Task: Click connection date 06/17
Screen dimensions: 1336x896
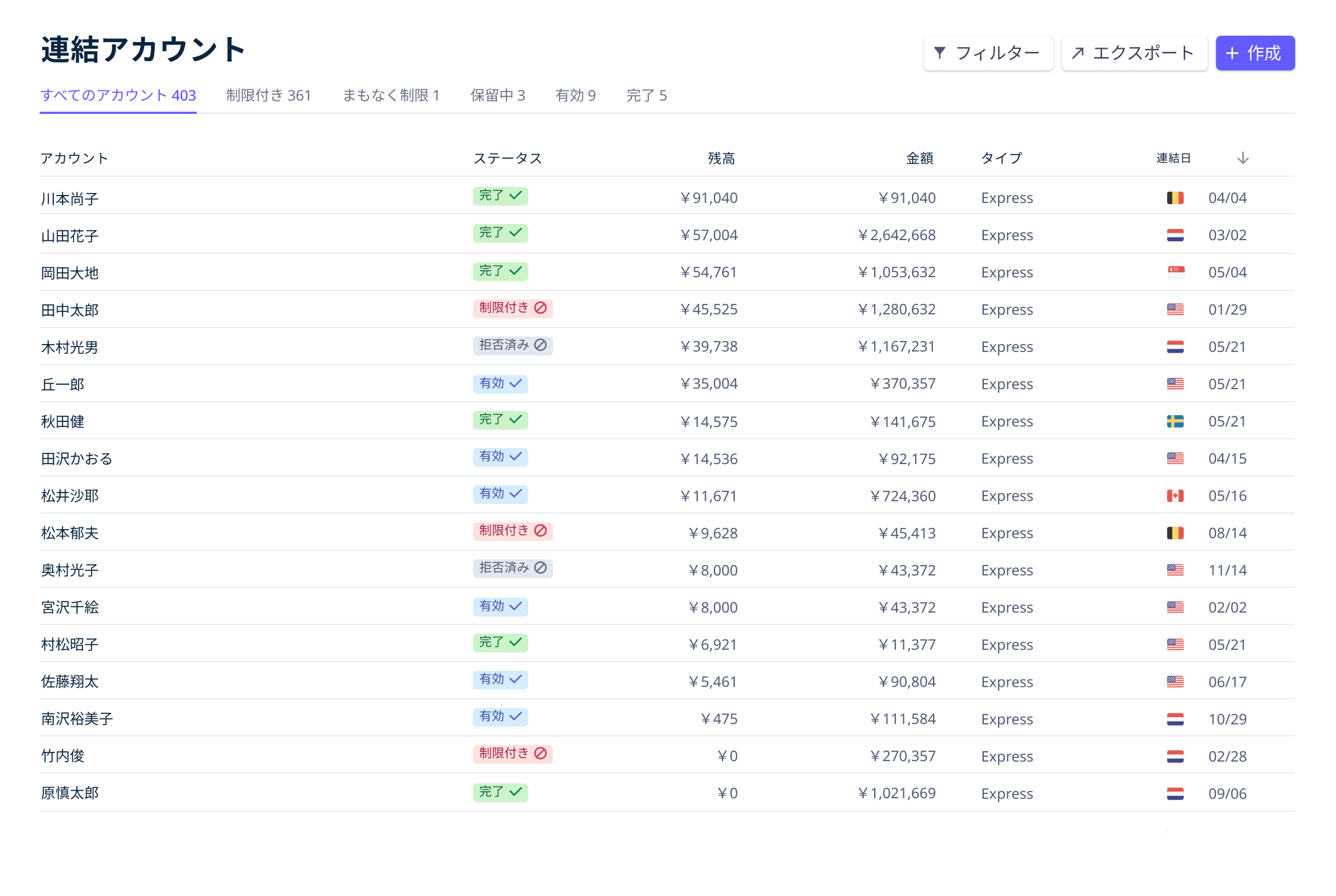Action: pos(1228,682)
